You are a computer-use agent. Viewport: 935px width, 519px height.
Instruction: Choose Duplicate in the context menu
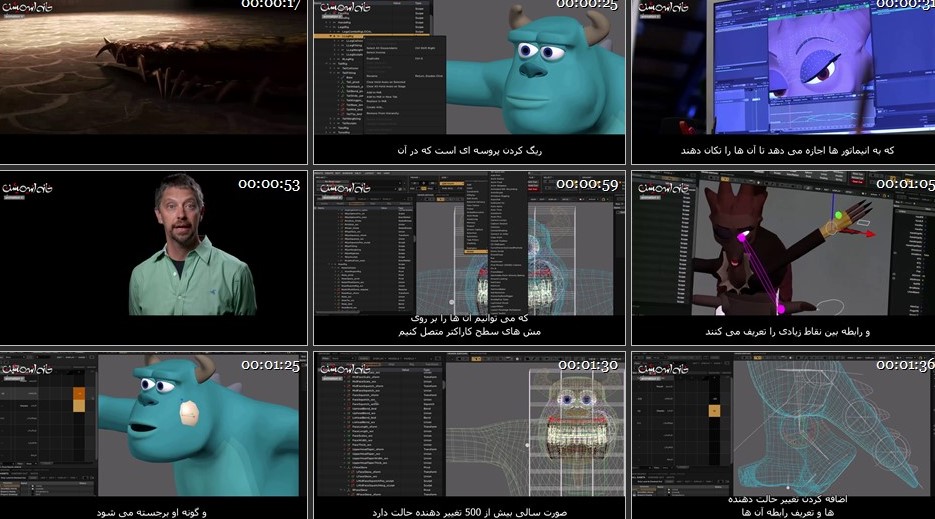click(x=373, y=58)
